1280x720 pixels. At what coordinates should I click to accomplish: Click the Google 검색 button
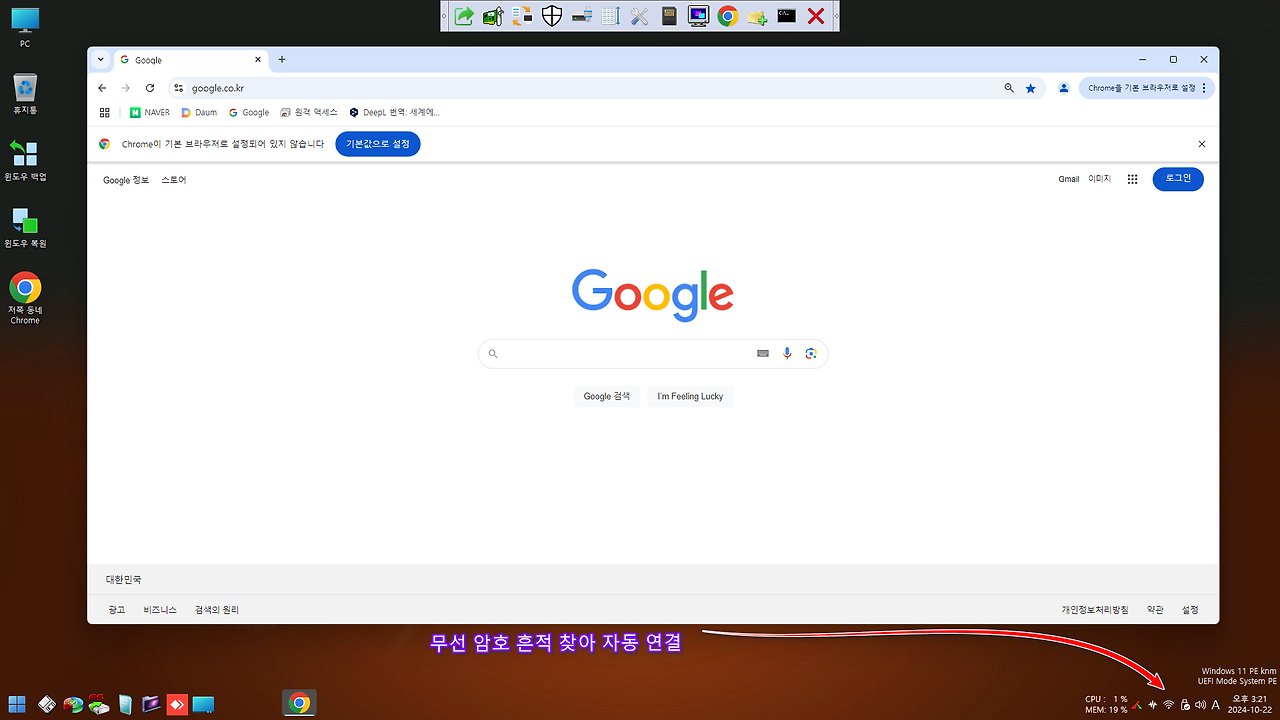pos(607,396)
